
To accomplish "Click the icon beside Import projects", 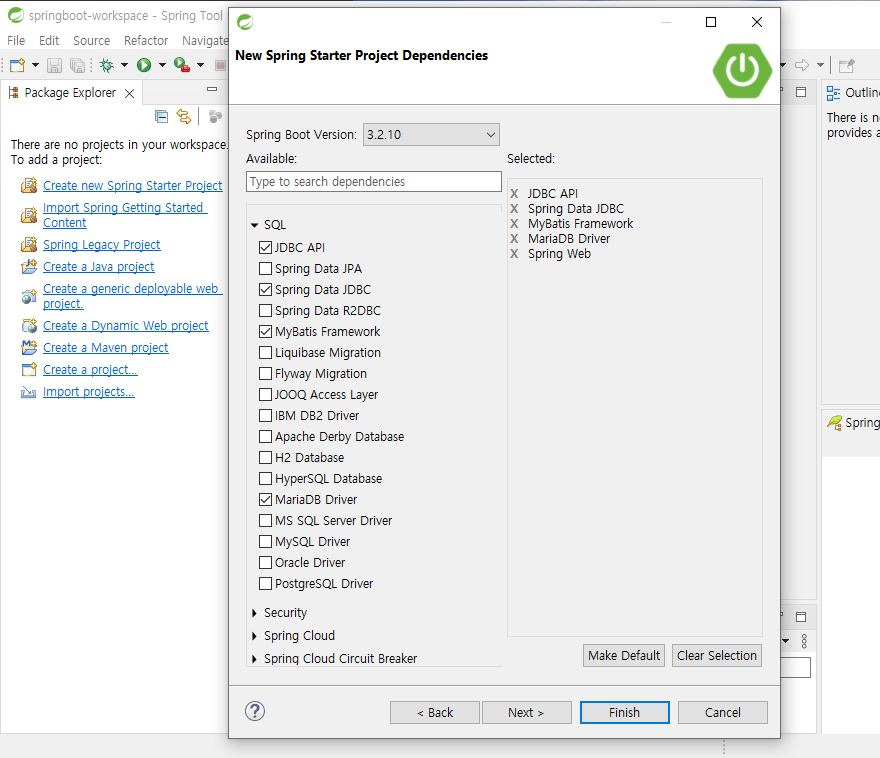I will (x=29, y=392).
